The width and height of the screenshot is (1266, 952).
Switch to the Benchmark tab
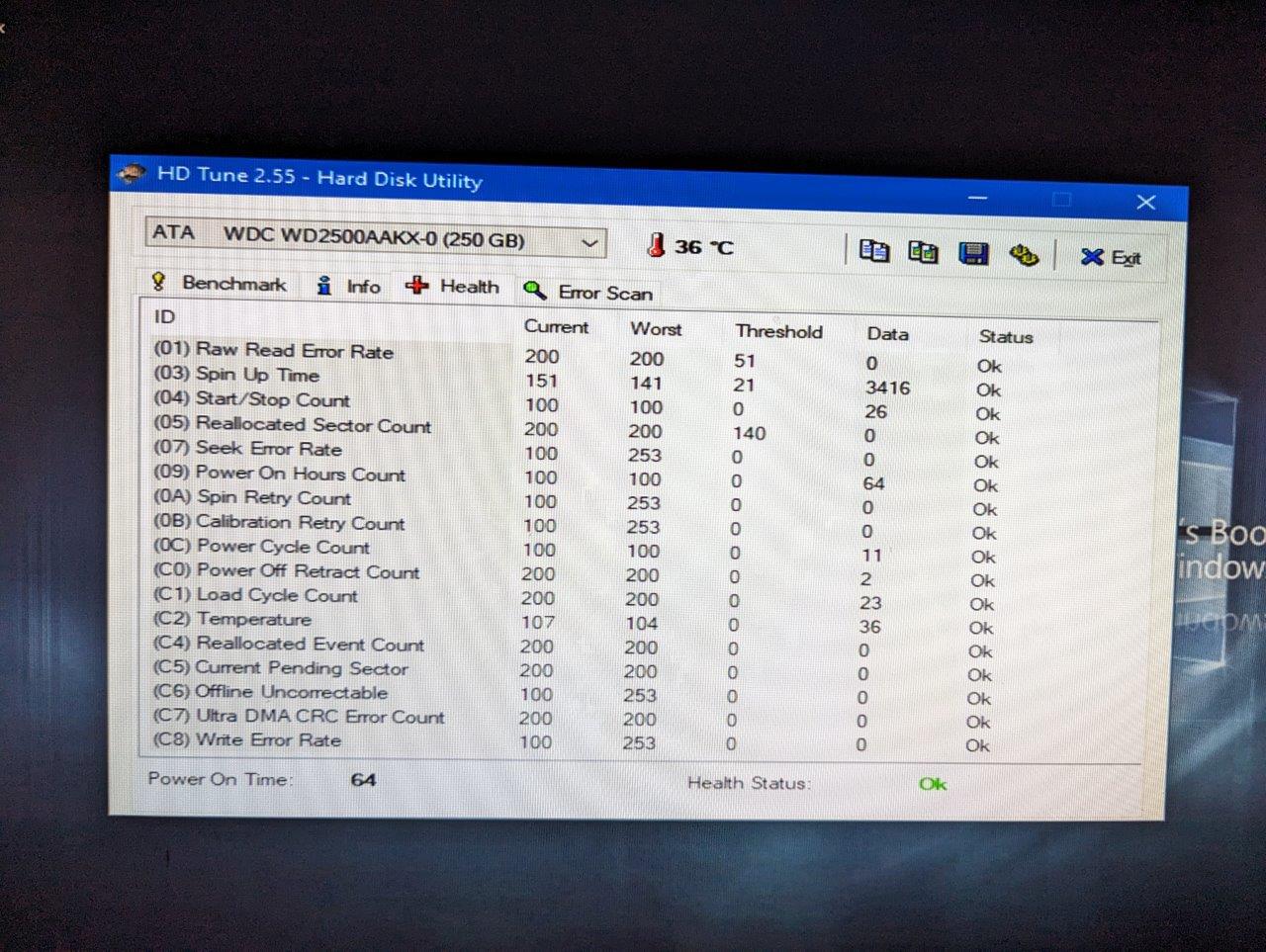point(220,283)
